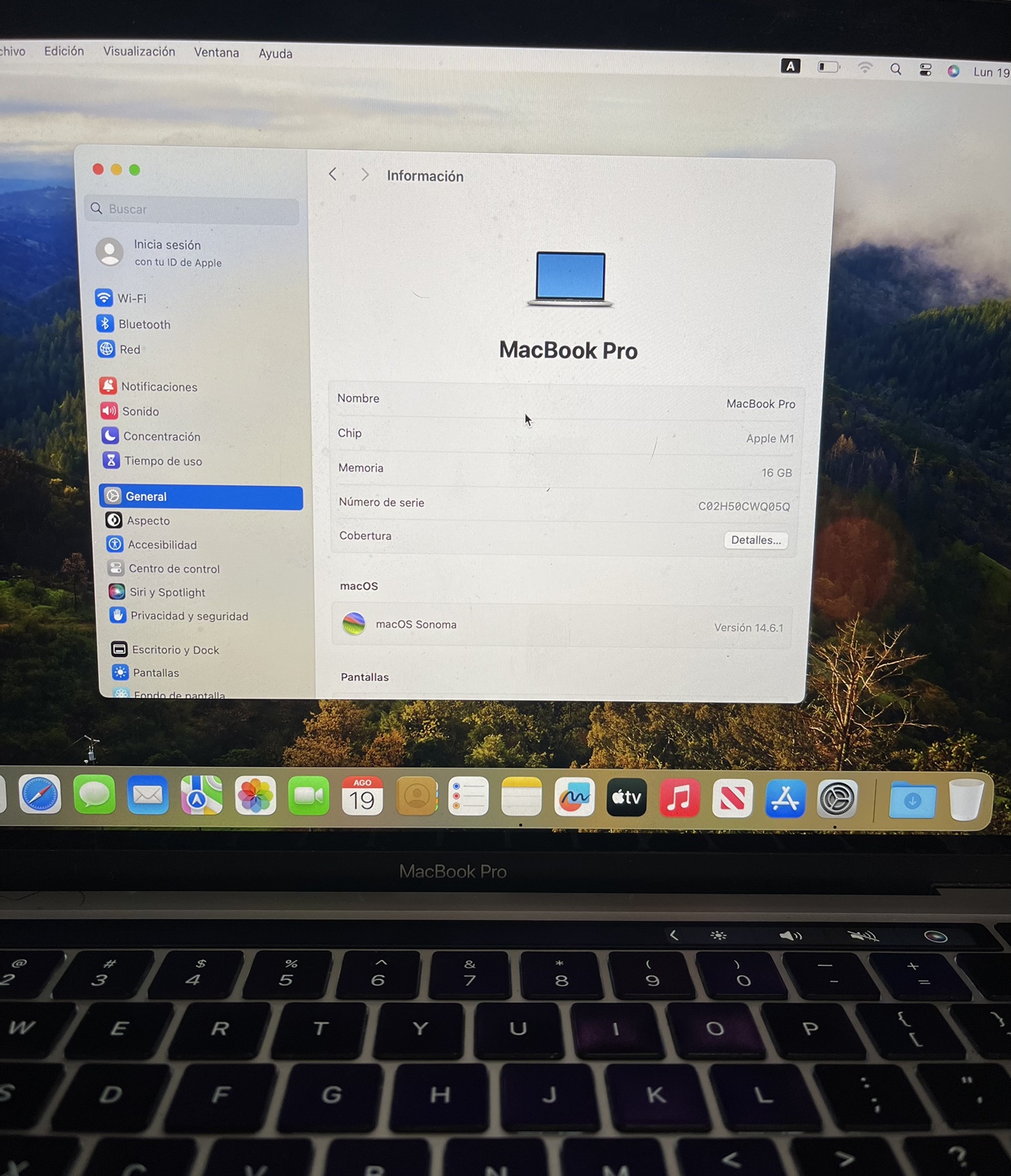The image size is (1011, 1176).
Task: Open Siri y Spotlight settings
Action: 157,592
